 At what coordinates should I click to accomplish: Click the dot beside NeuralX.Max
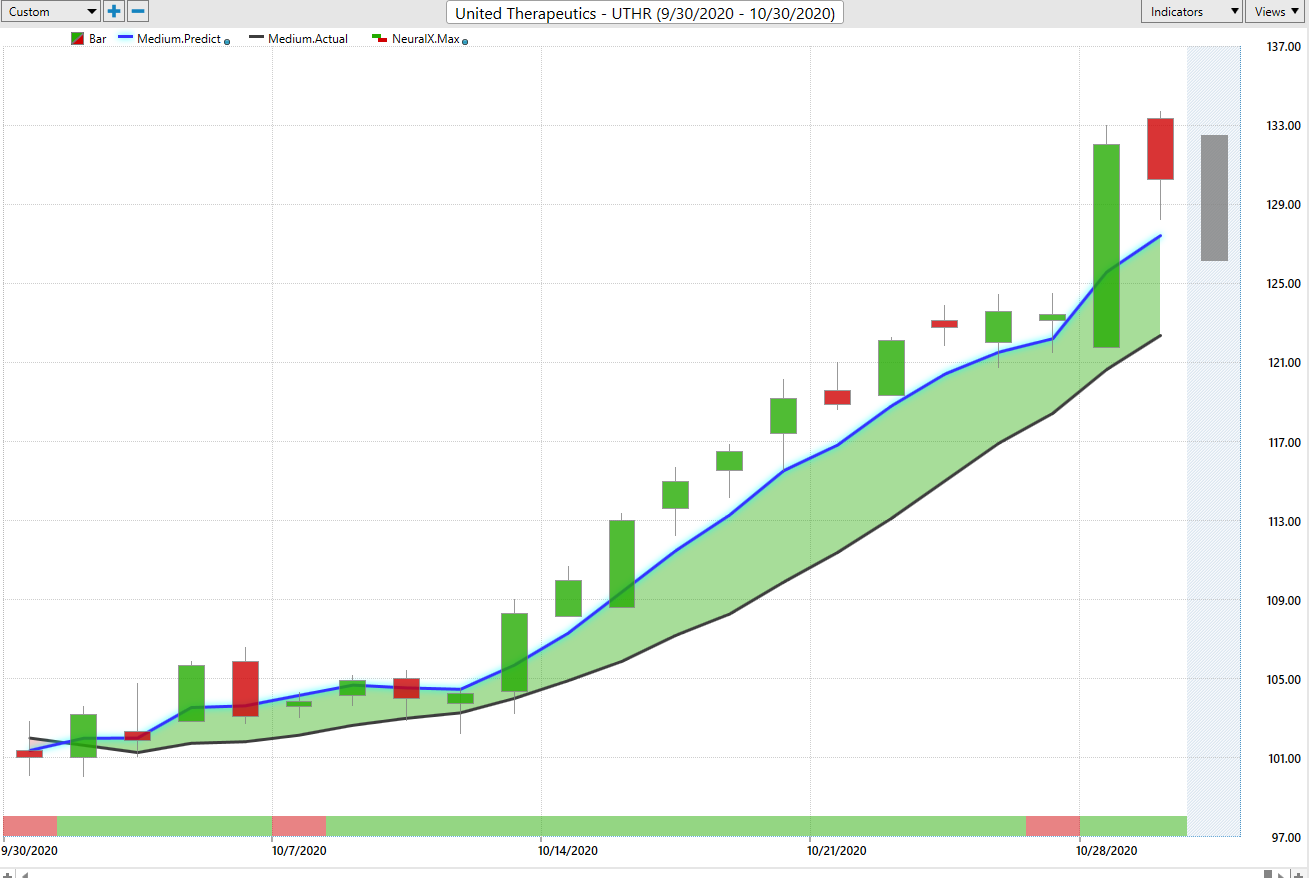(x=465, y=41)
